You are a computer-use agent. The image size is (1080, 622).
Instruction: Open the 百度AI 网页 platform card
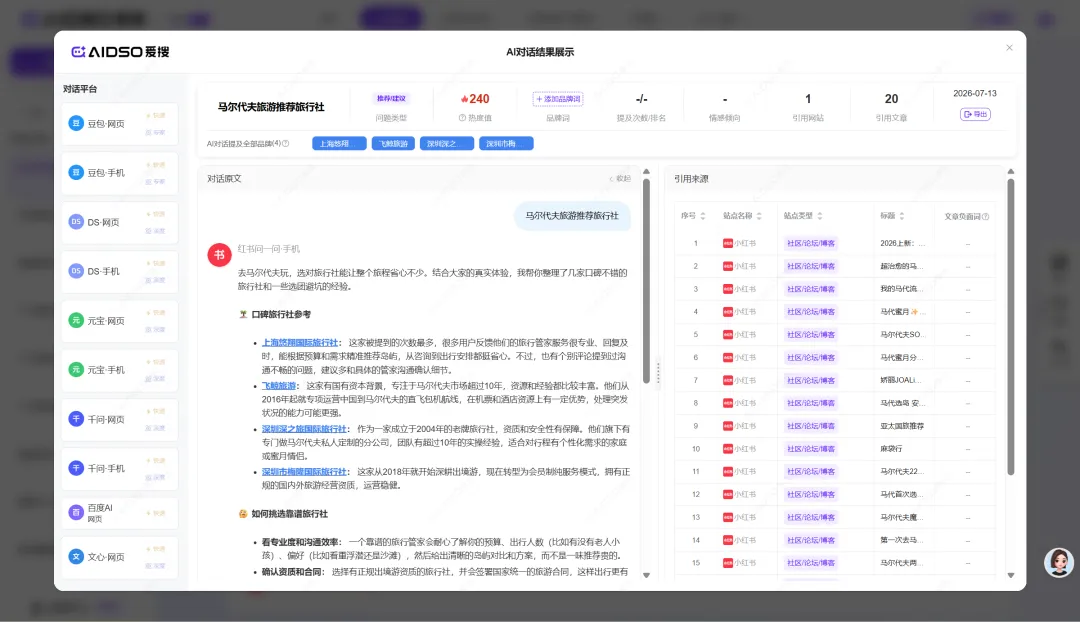pos(119,513)
